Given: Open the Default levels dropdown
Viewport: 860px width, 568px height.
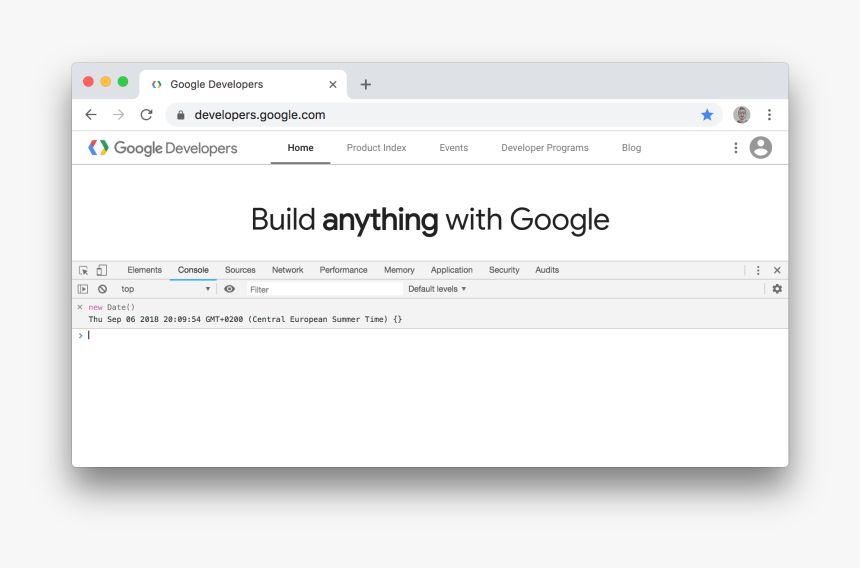Looking at the screenshot, I should click(437, 289).
